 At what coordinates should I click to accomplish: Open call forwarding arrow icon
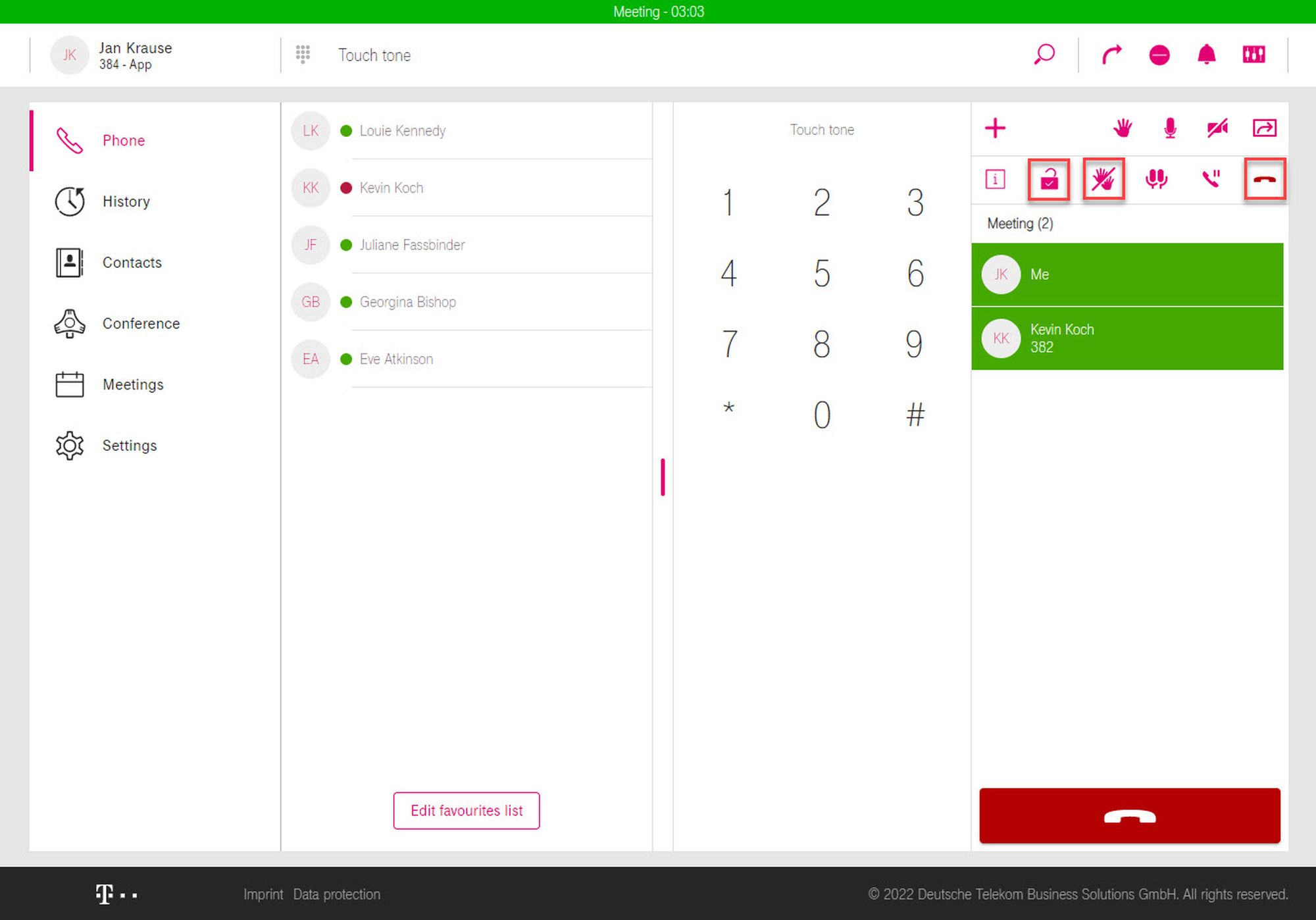[x=1111, y=55]
